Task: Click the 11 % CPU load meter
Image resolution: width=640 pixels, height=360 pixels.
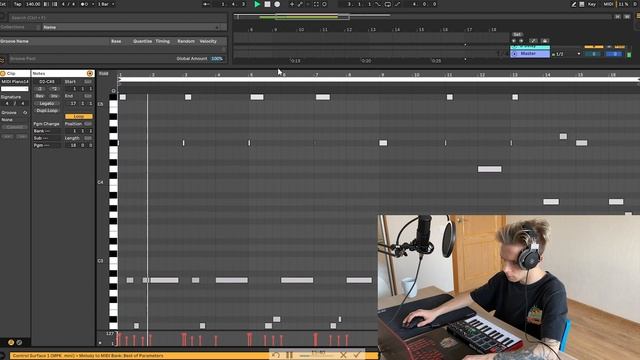Action: (x=623, y=4)
